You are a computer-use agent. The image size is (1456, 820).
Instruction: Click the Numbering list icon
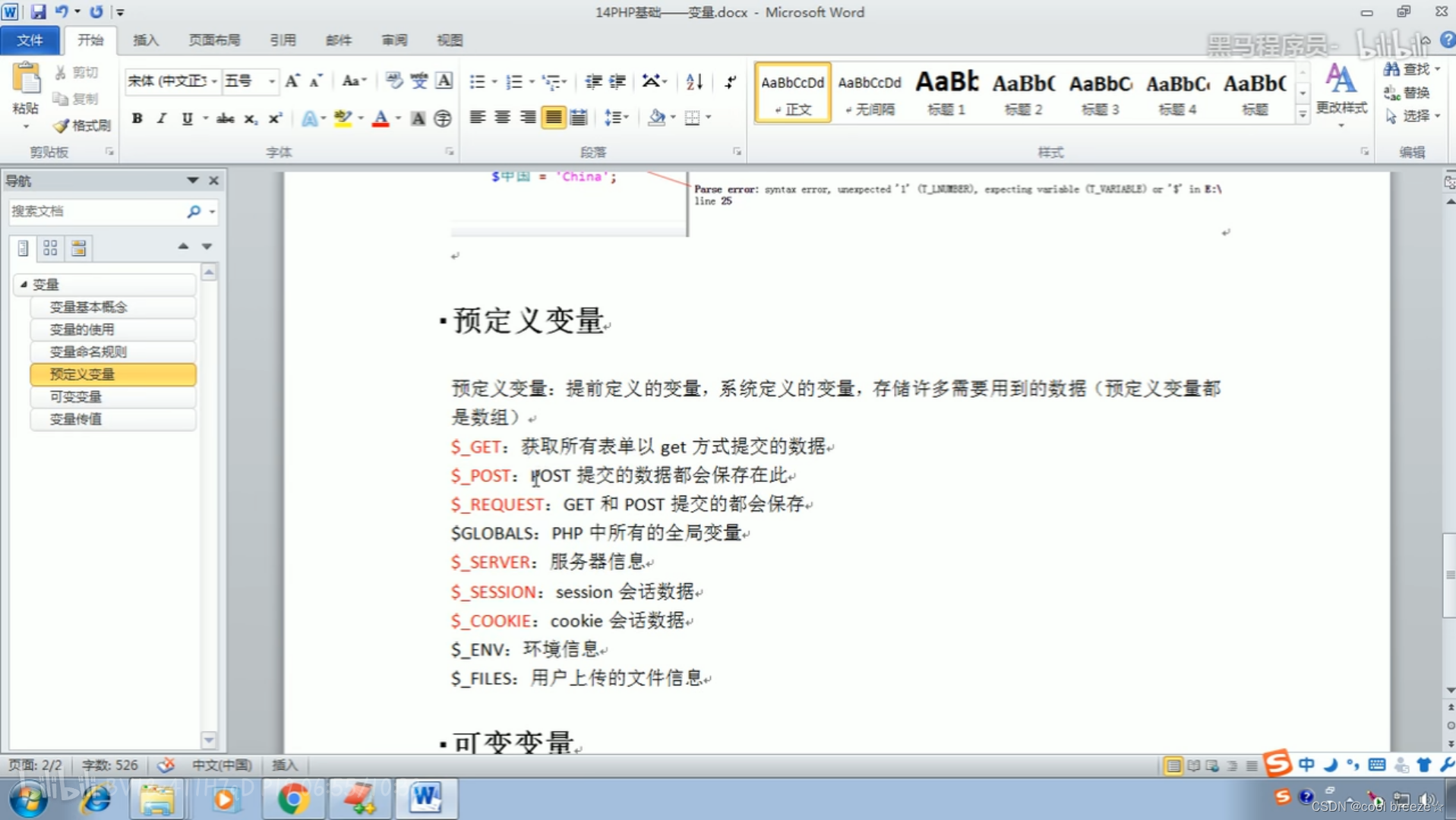point(514,81)
